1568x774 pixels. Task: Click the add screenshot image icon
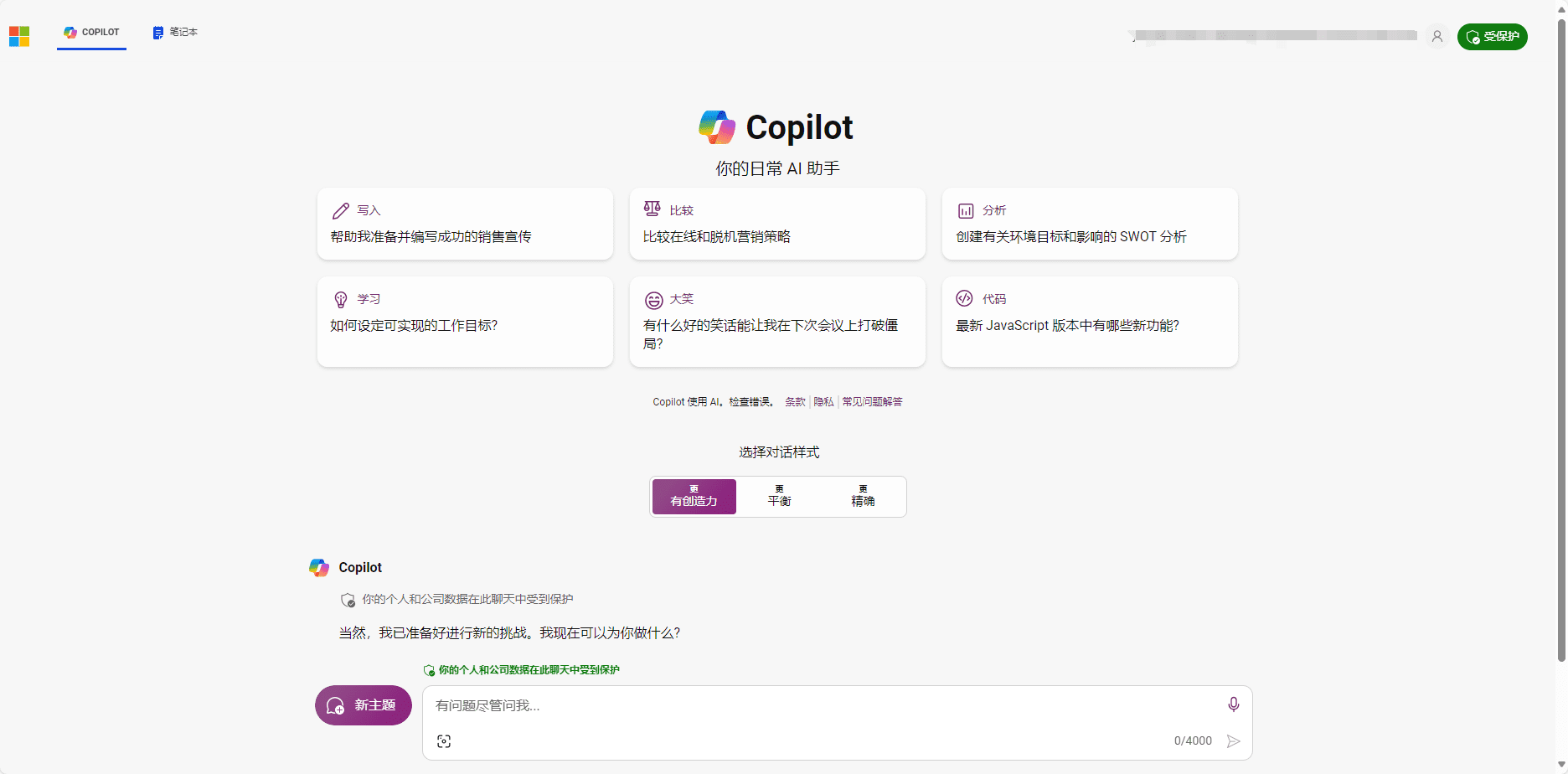pyautogui.click(x=444, y=741)
